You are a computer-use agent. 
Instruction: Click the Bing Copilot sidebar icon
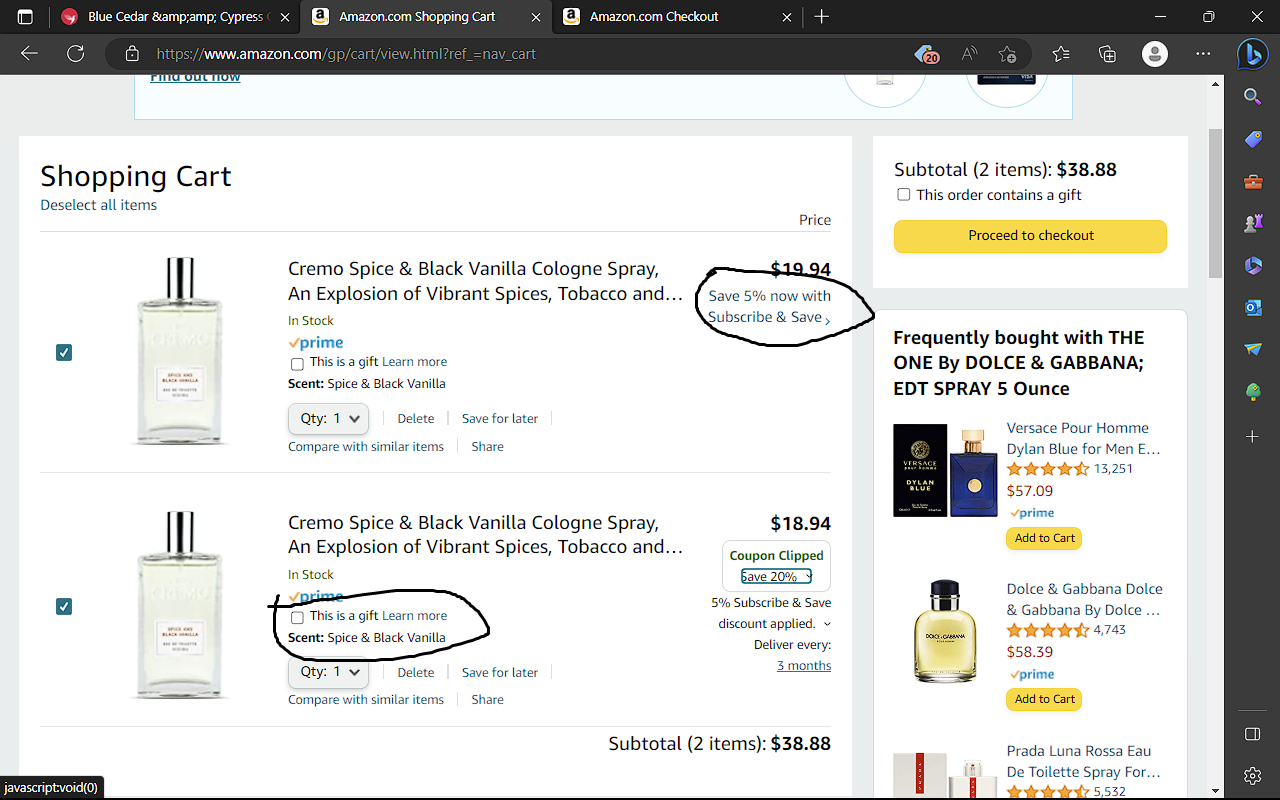(1252, 54)
